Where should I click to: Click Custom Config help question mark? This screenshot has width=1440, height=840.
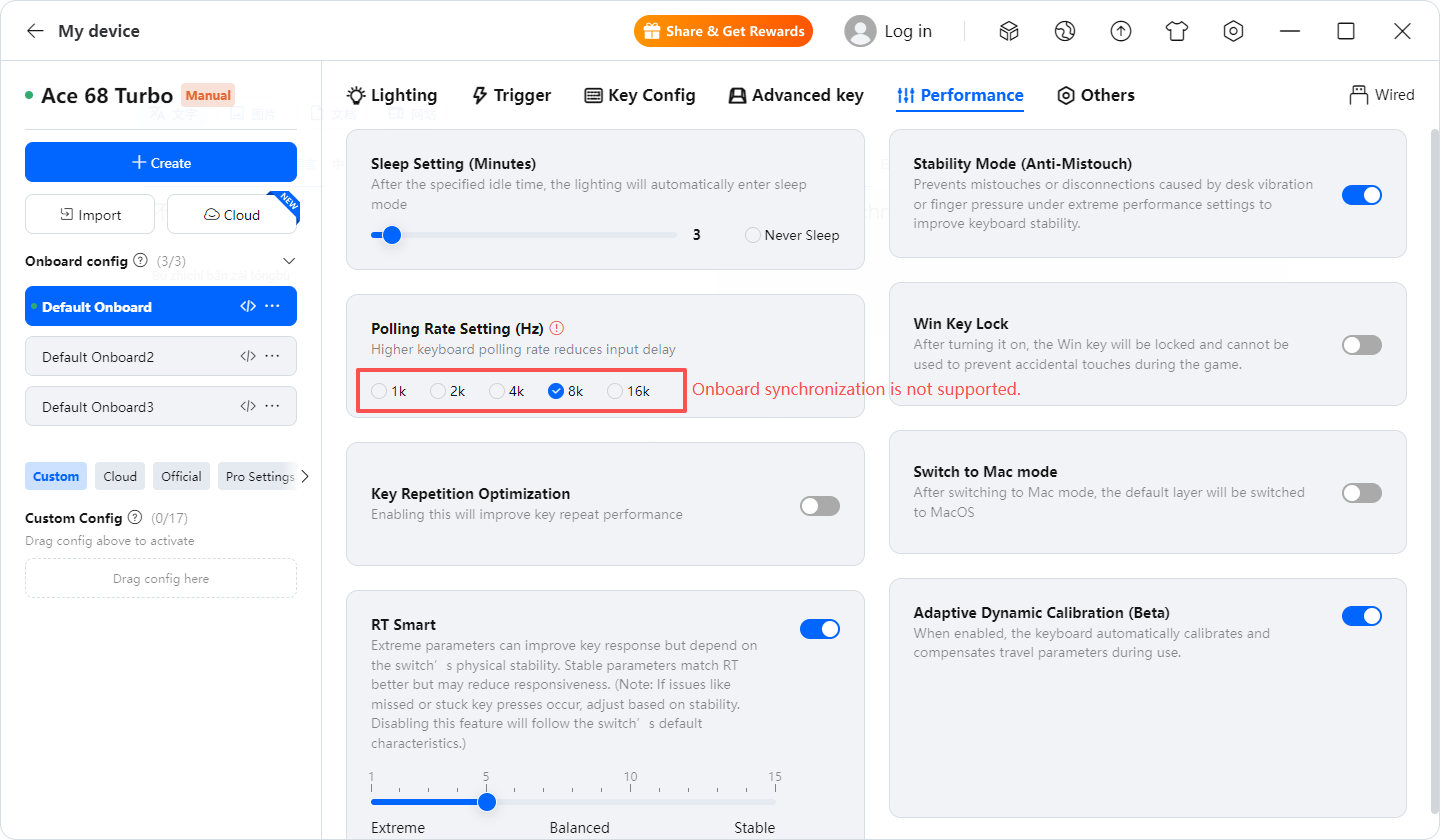coord(134,518)
